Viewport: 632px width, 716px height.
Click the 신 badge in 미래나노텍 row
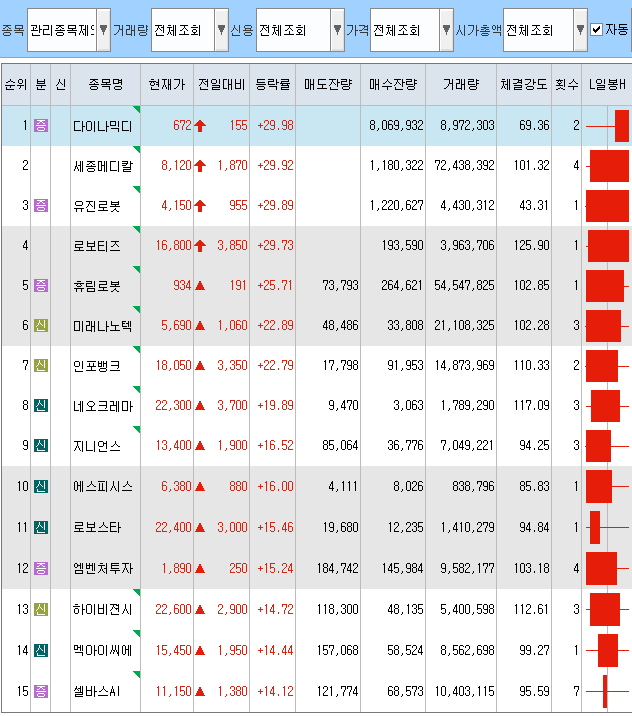pos(41,326)
